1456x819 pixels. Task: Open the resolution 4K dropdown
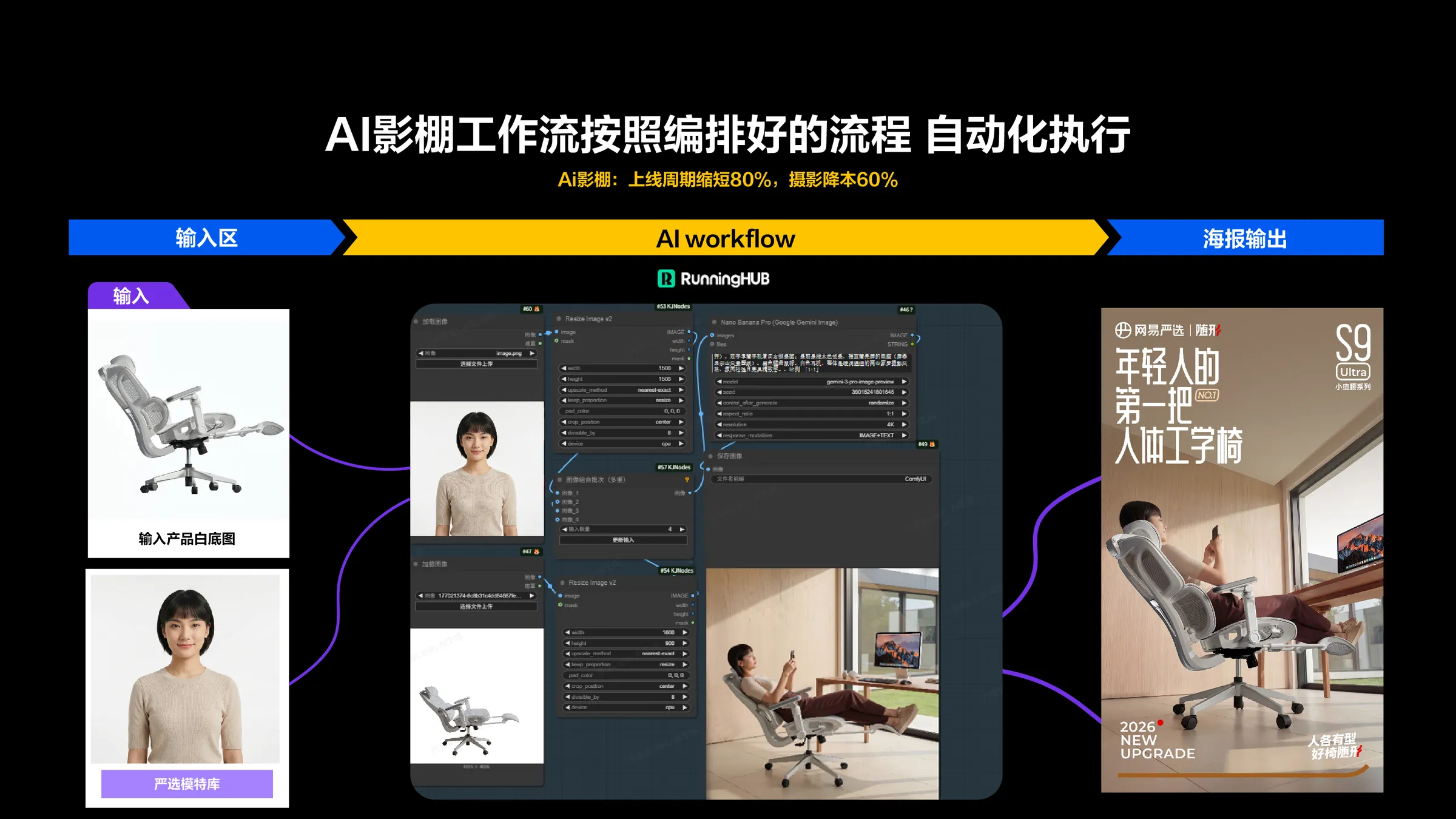811,425
